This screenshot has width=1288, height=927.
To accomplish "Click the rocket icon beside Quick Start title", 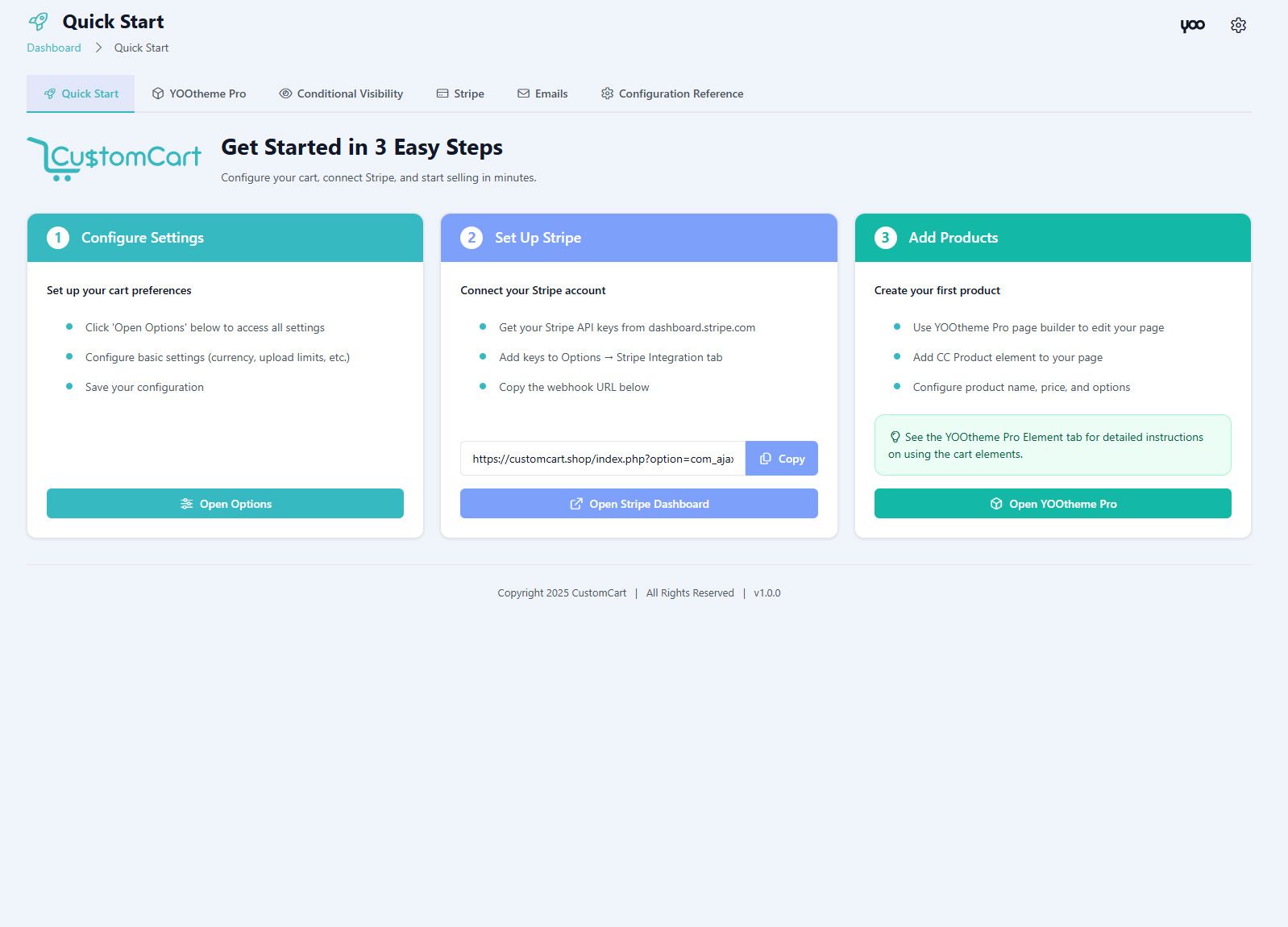I will click(38, 22).
